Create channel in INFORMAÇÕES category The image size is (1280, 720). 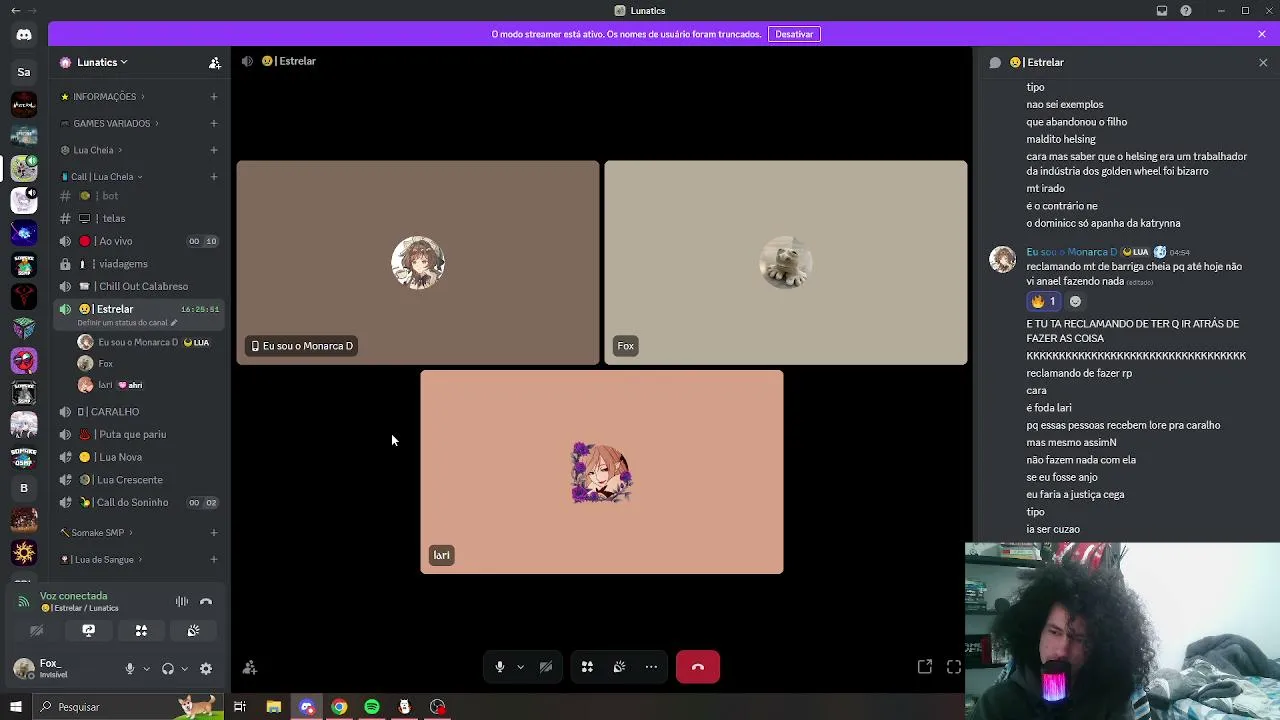pyautogui.click(x=213, y=97)
